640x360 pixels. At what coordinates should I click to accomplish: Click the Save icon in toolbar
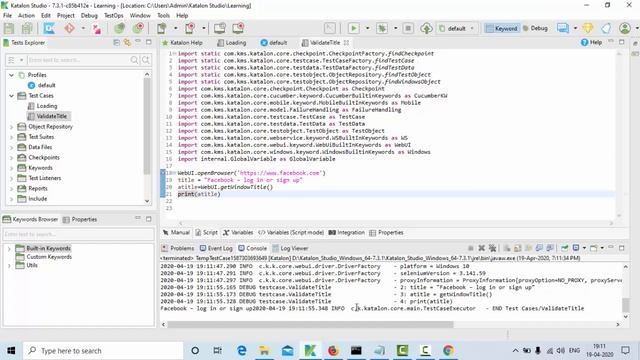coord(9,28)
